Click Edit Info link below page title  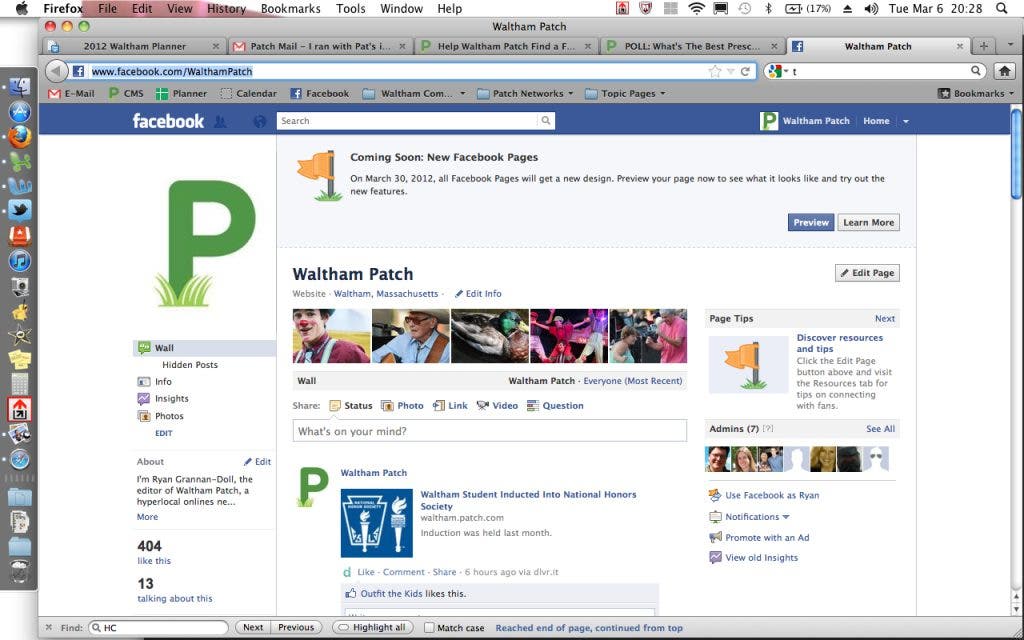click(x=478, y=294)
